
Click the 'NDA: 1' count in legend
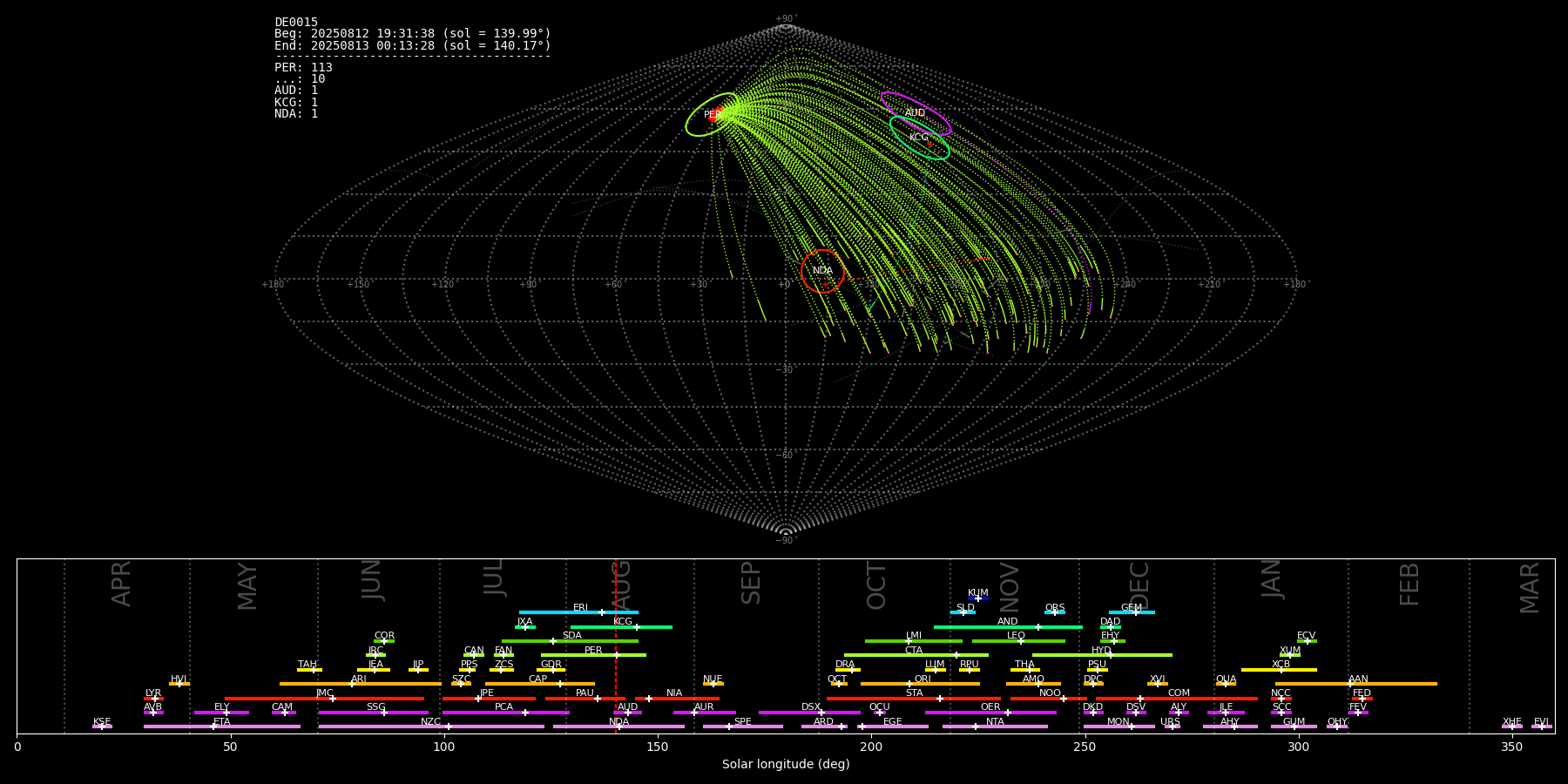(296, 114)
